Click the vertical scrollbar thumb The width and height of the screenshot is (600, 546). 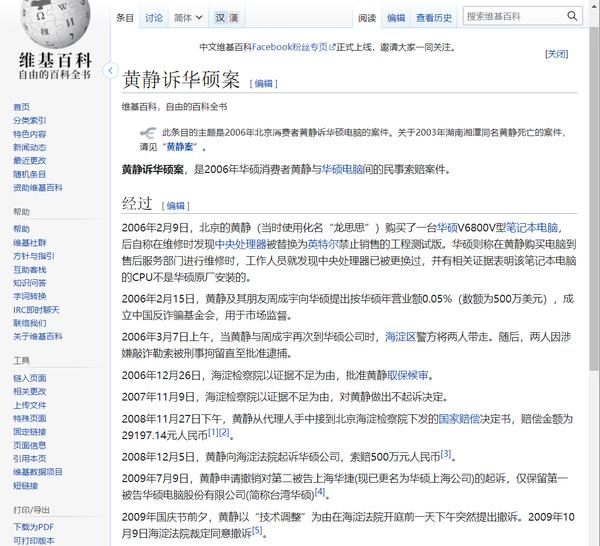click(594, 198)
